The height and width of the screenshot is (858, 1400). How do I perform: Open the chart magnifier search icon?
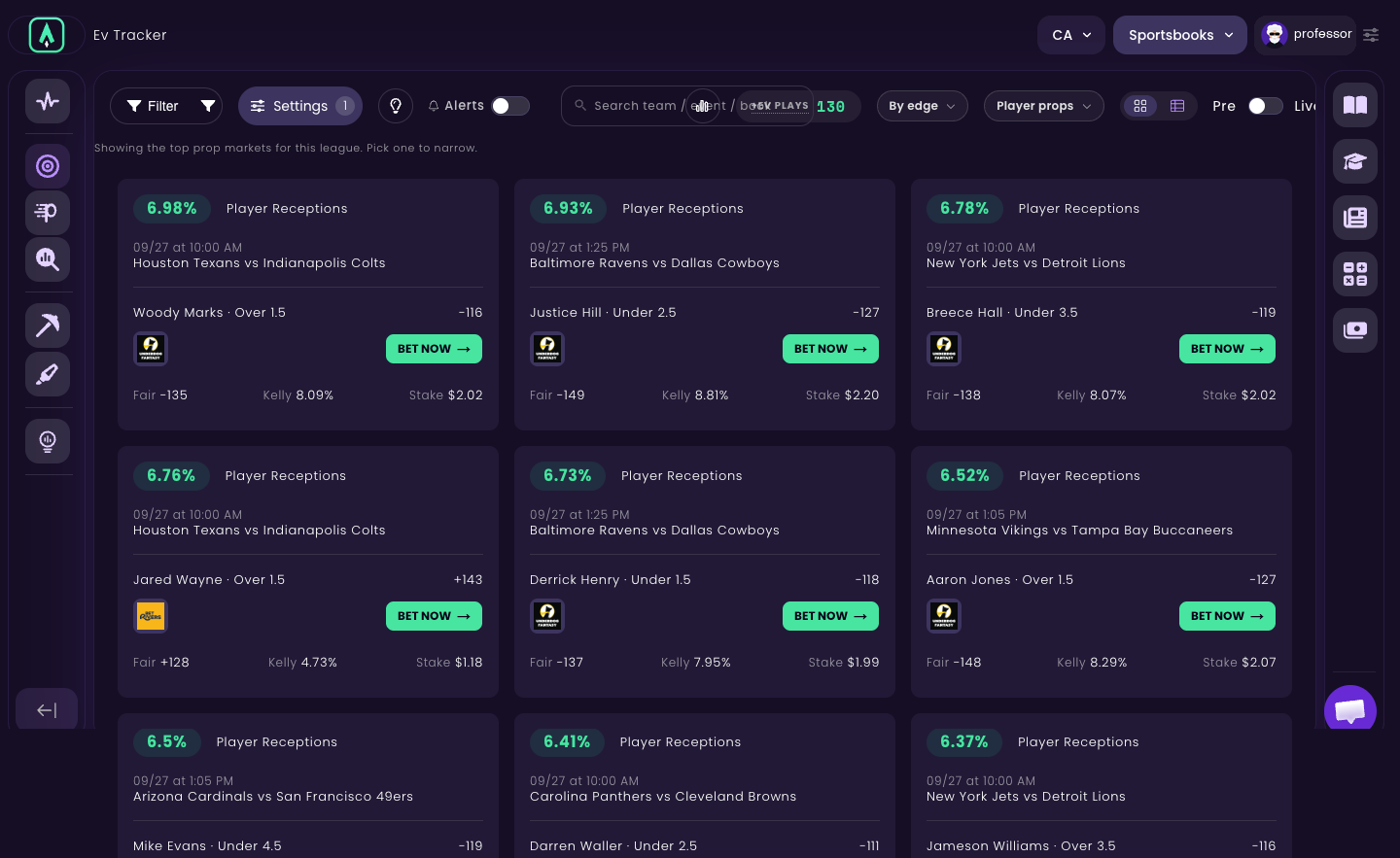coord(48,259)
